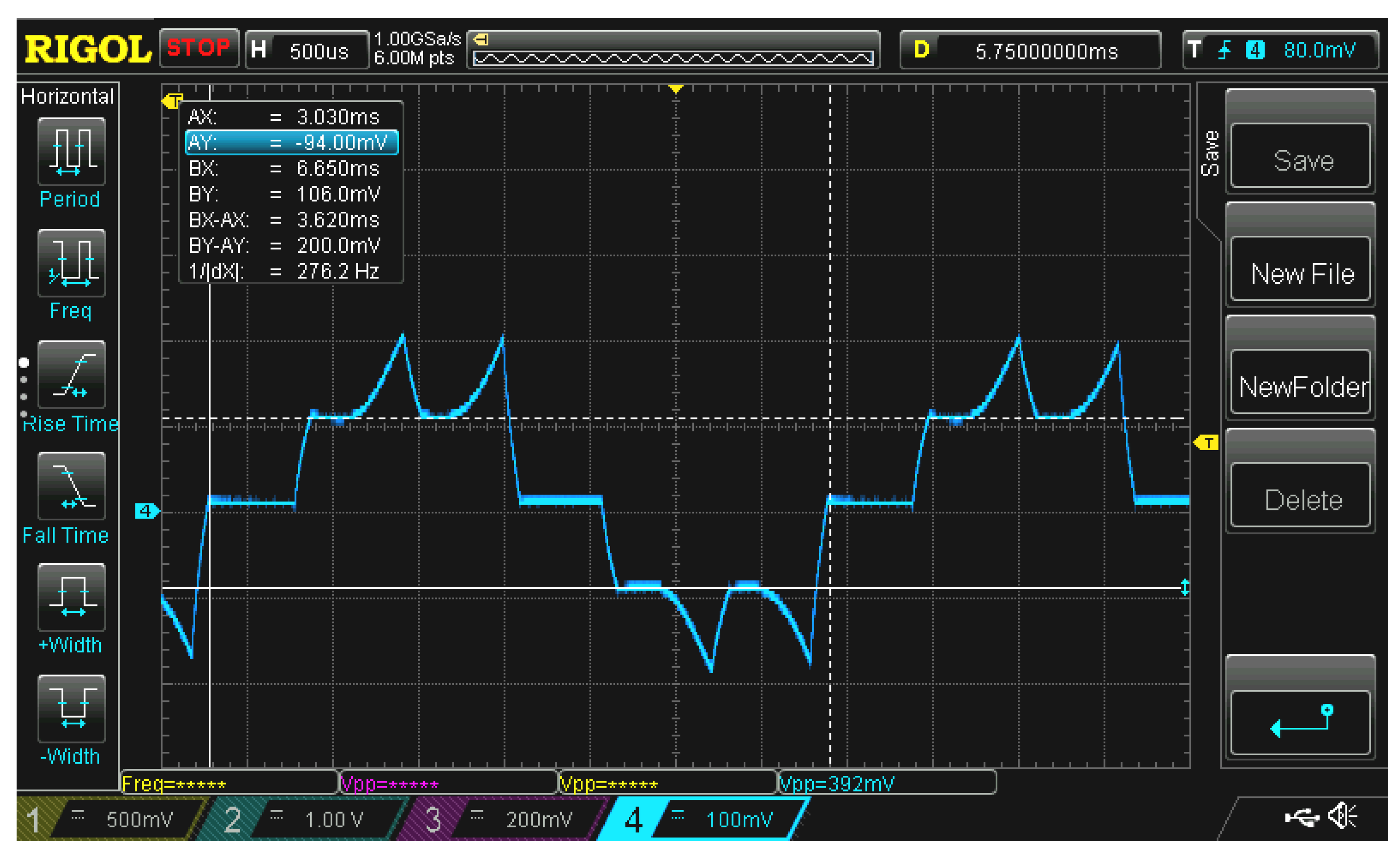
Task: Click the highlighted AY cursor readout row
Action: point(291,142)
